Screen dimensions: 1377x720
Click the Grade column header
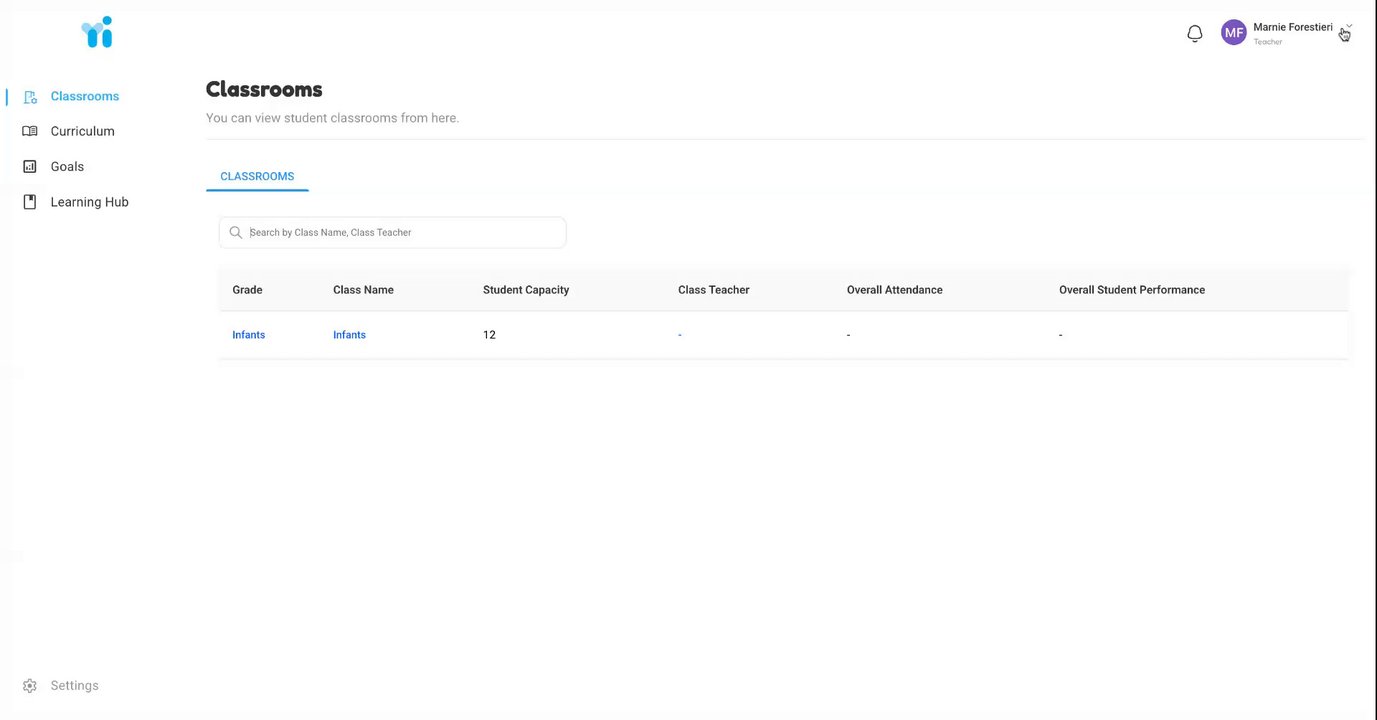click(247, 290)
